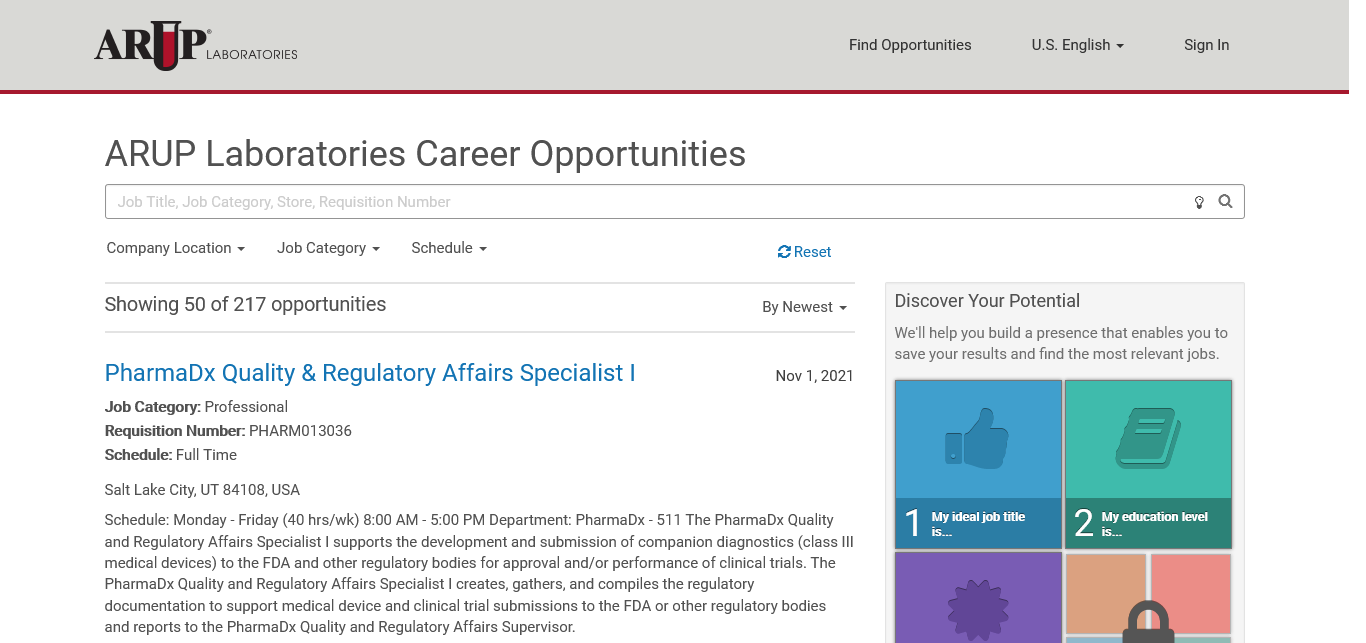The width and height of the screenshot is (1366, 643).
Task: Go to Find Opportunities
Action: point(910,45)
